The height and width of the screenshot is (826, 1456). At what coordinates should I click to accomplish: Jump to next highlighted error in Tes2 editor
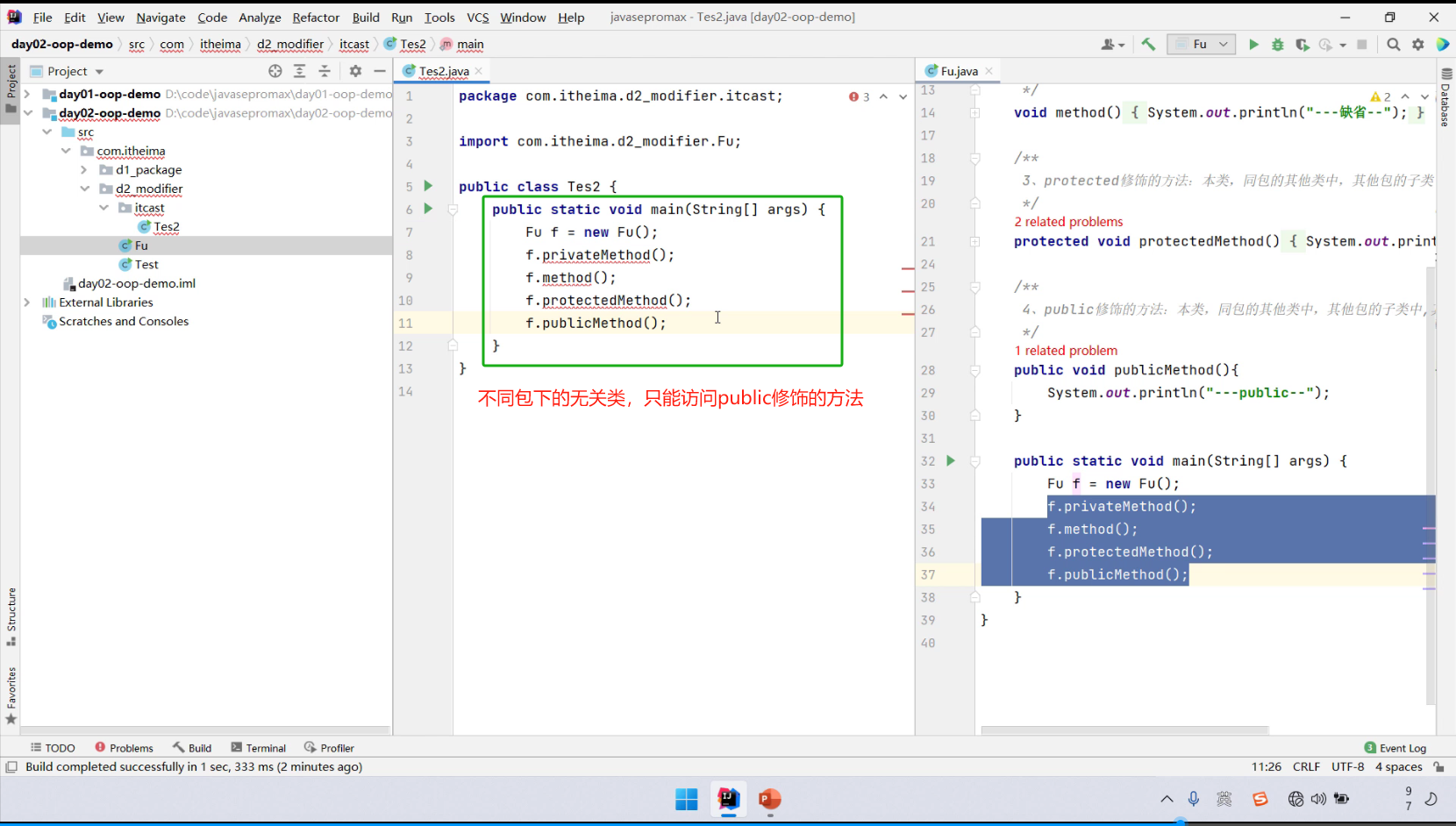pos(903,96)
